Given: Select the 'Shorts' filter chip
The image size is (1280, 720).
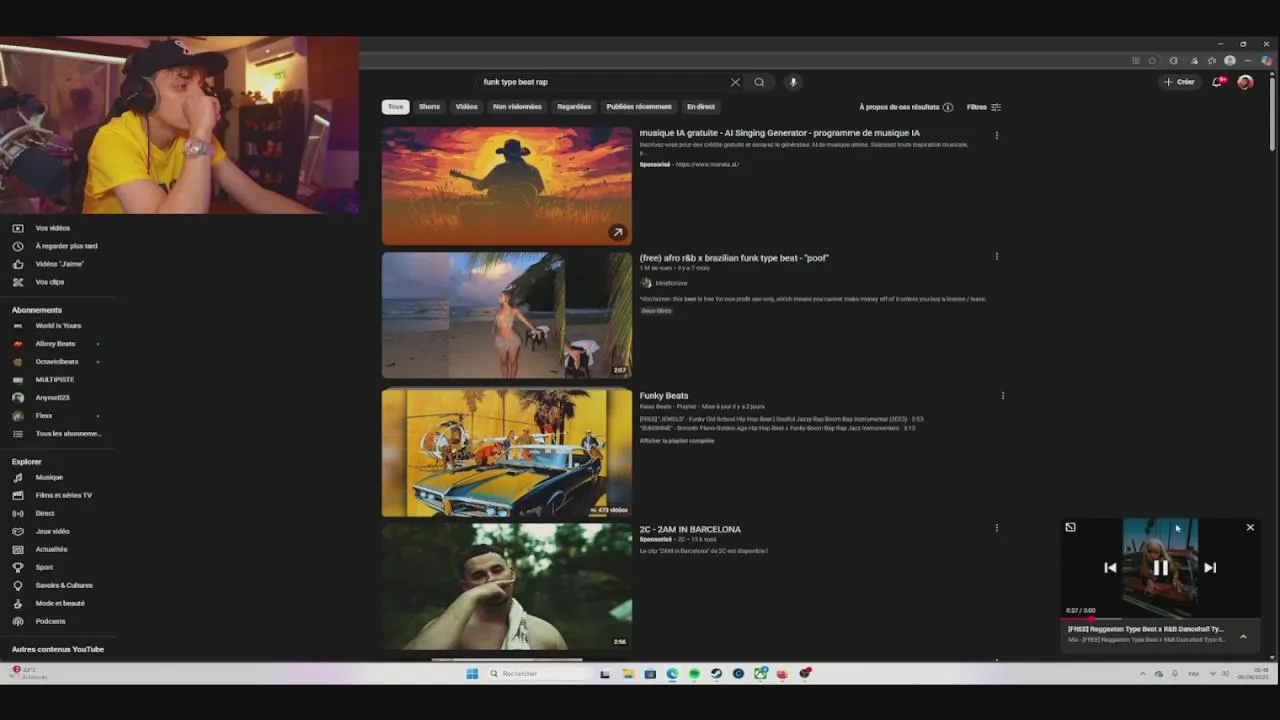Looking at the screenshot, I should (x=429, y=107).
